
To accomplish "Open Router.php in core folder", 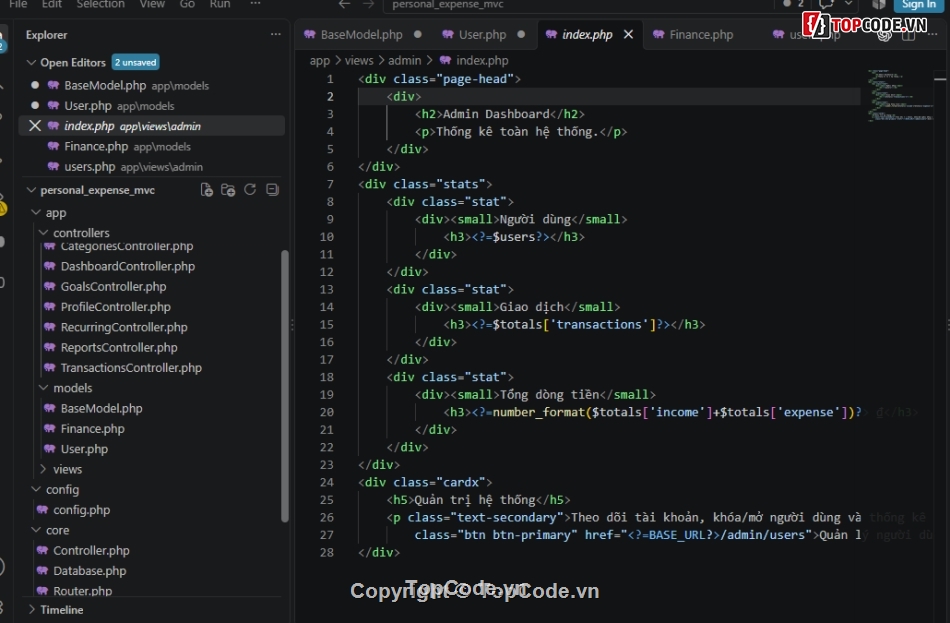I will [82, 591].
